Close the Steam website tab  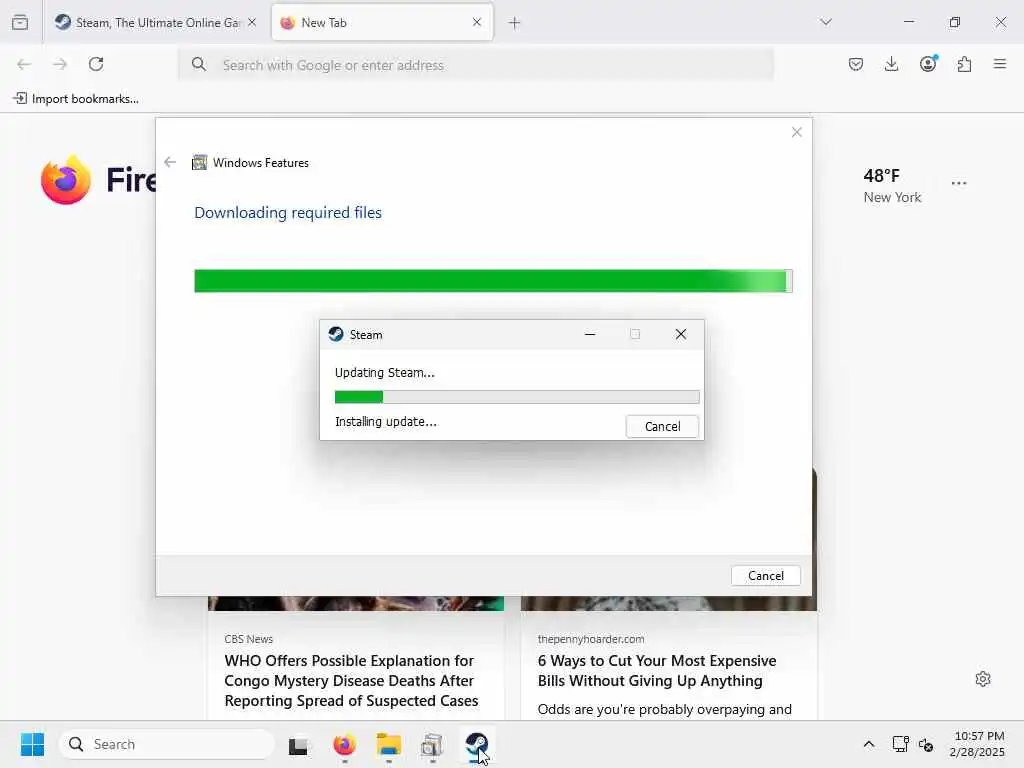(x=252, y=22)
